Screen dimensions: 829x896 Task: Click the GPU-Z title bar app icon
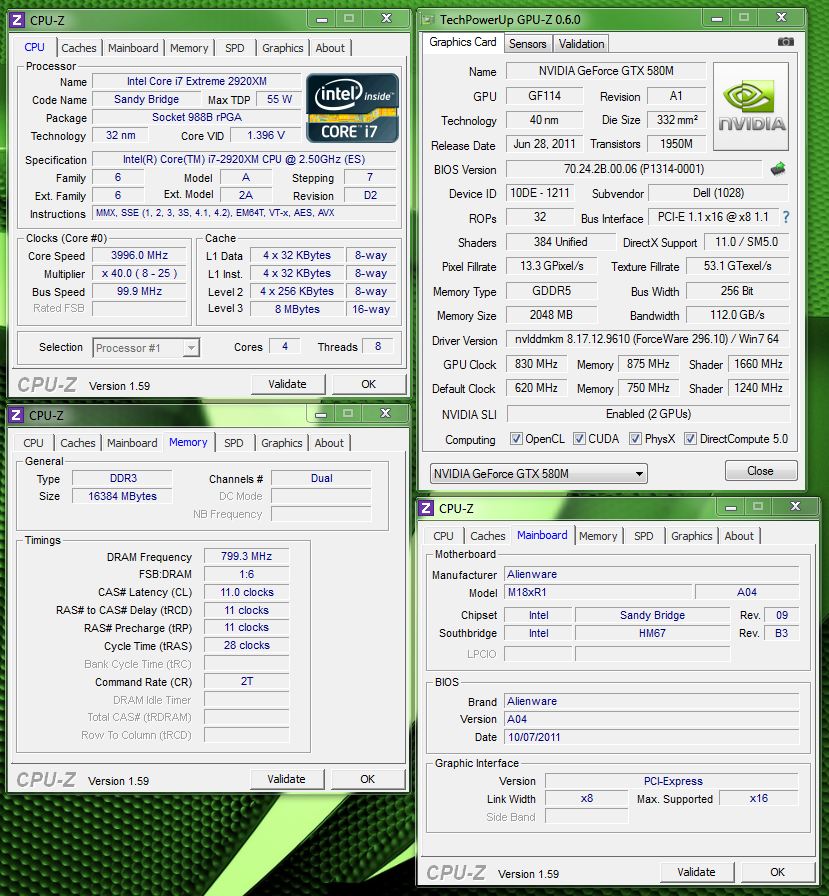tap(428, 20)
